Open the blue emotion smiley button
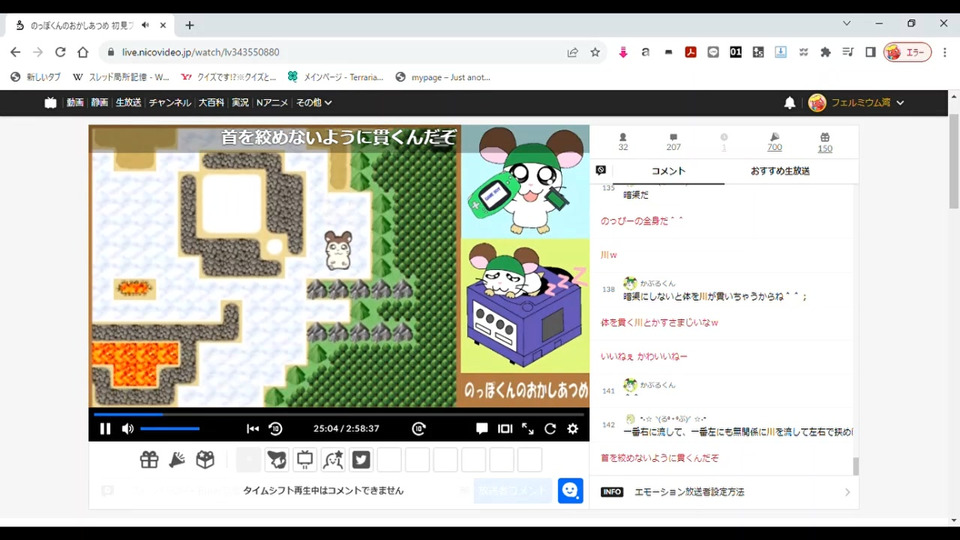Viewport: 960px width, 540px height. pos(570,490)
